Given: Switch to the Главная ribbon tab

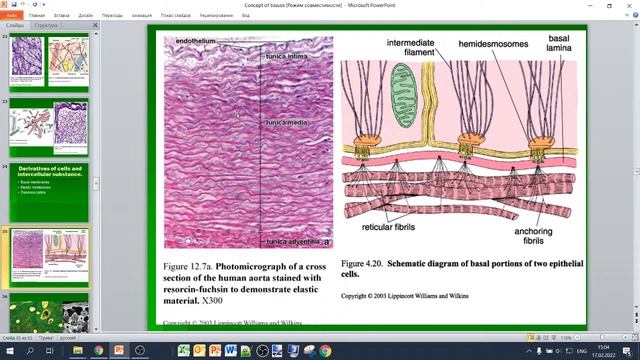Looking at the screenshot, I should [37, 16].
